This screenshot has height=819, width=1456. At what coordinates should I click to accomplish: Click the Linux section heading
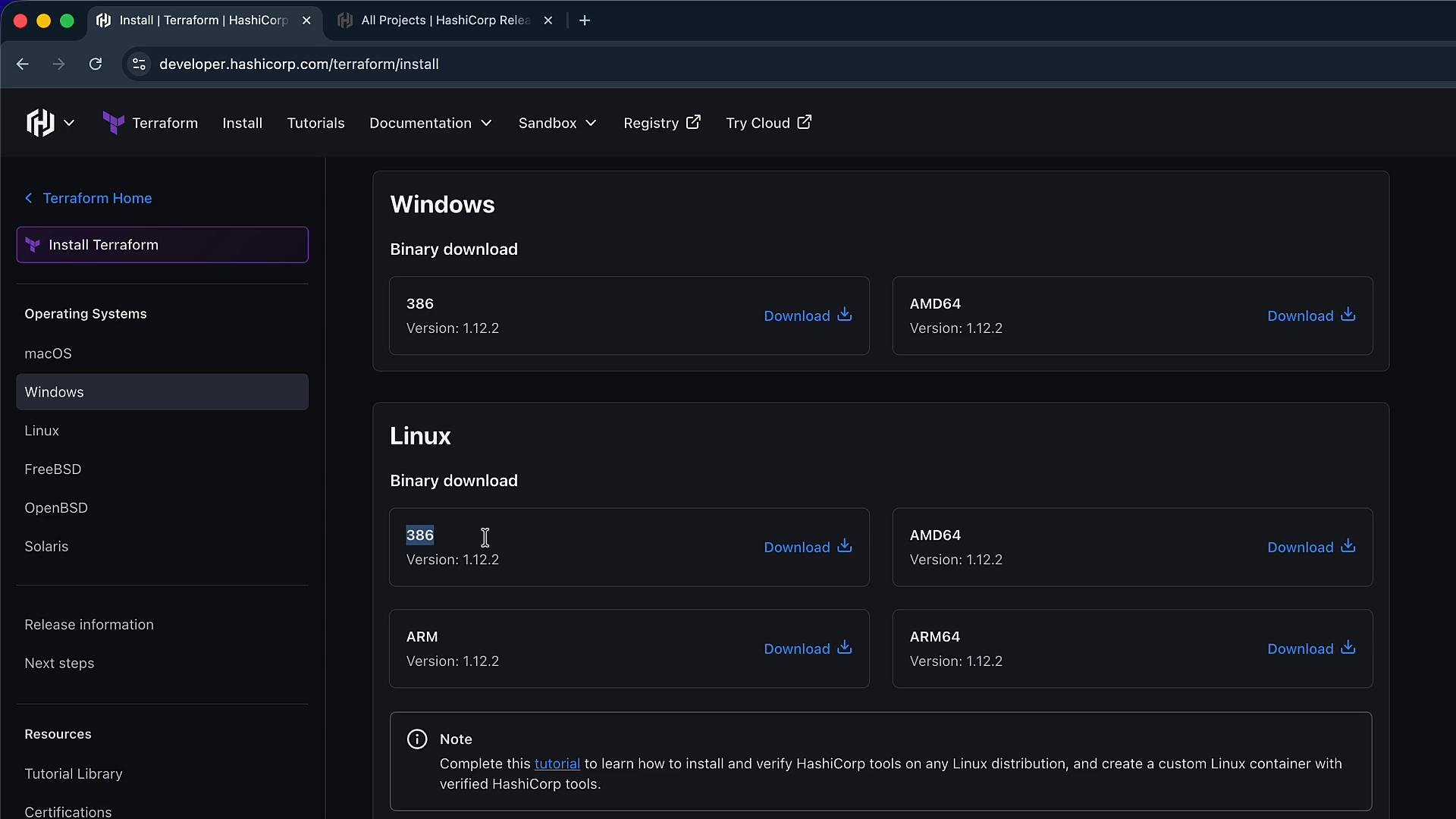click(420, 436)
